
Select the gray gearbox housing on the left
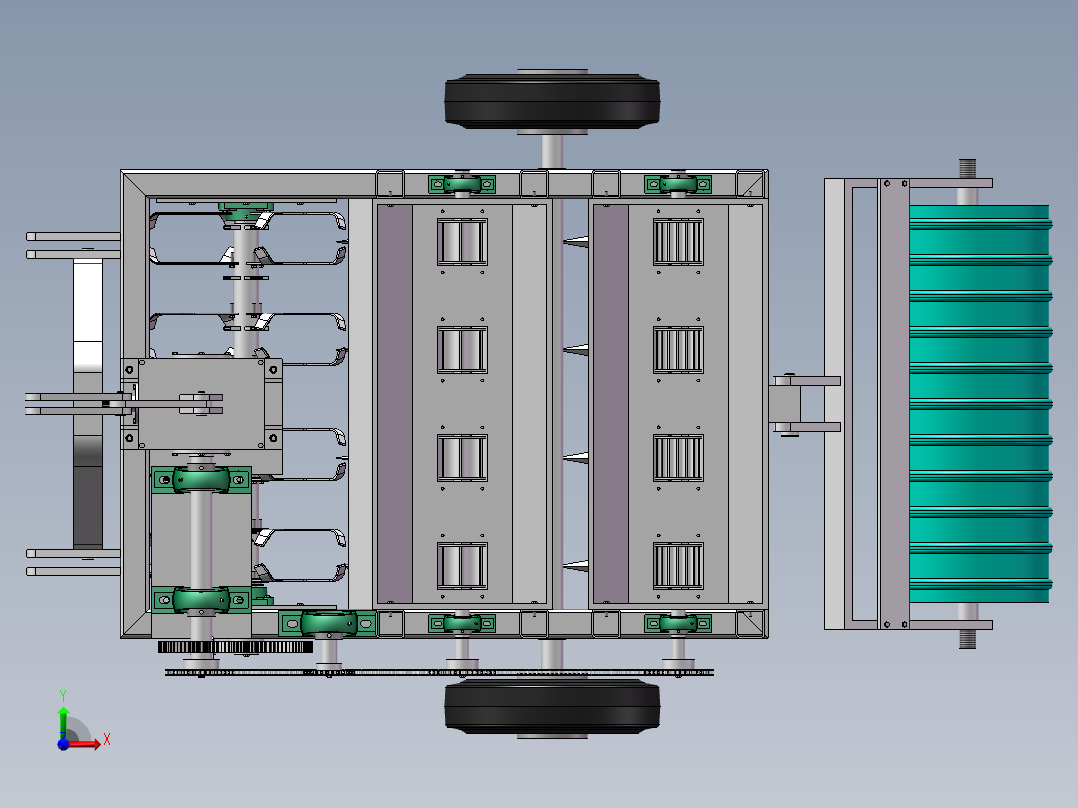202,404
